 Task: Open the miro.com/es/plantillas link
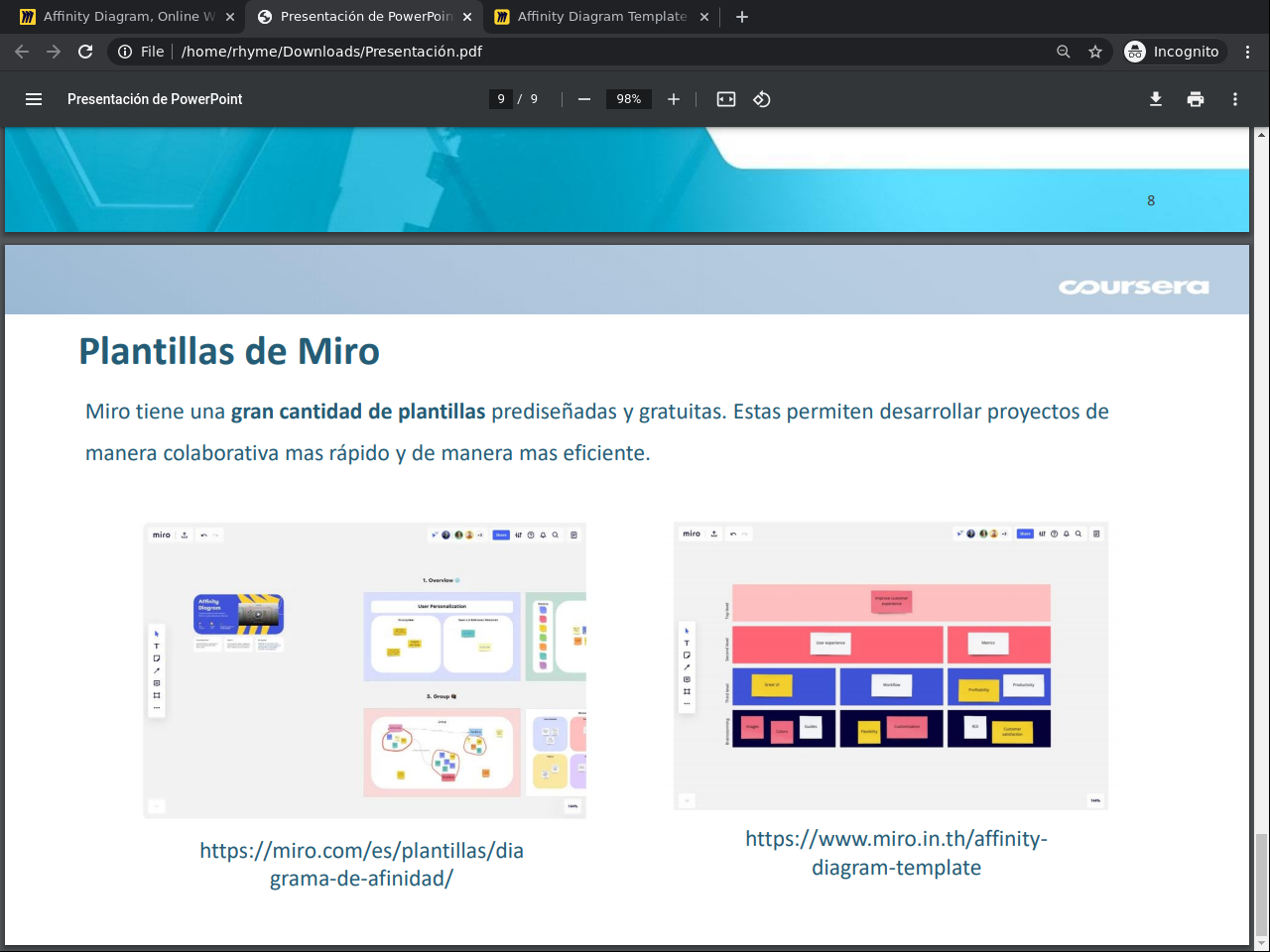(361, 865)
